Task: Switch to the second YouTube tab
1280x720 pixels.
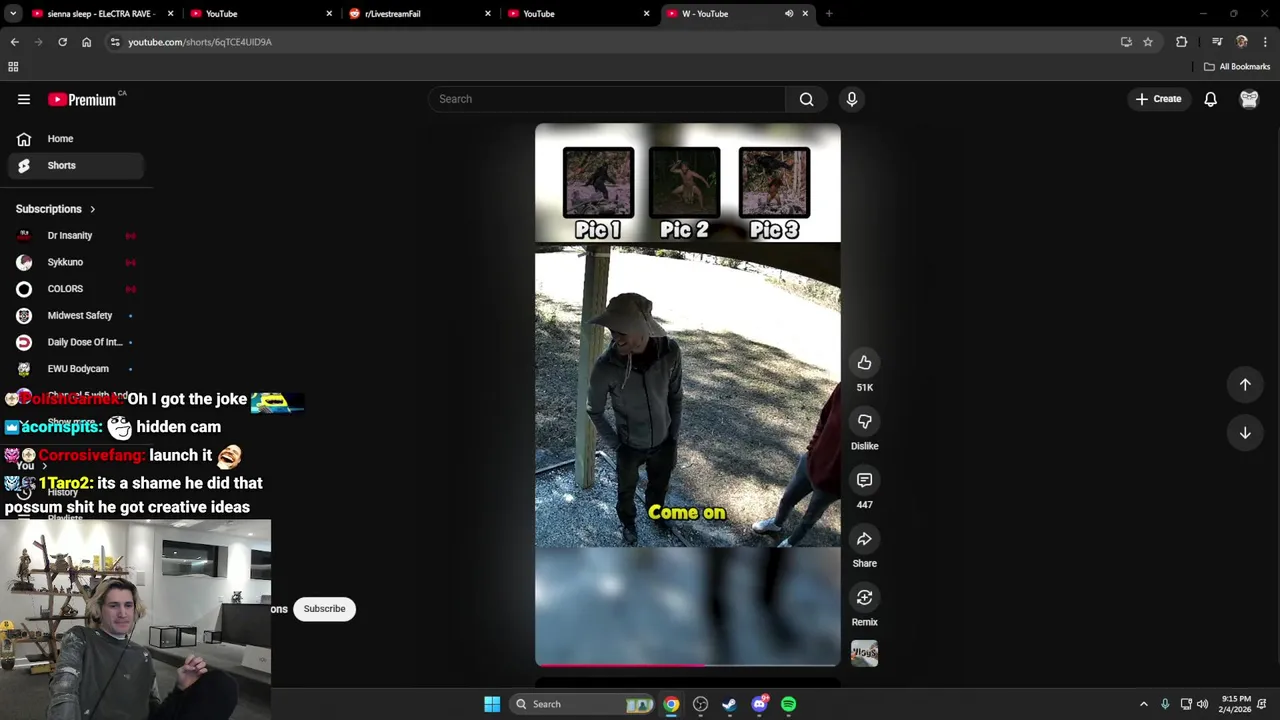Action: [260, 14]
